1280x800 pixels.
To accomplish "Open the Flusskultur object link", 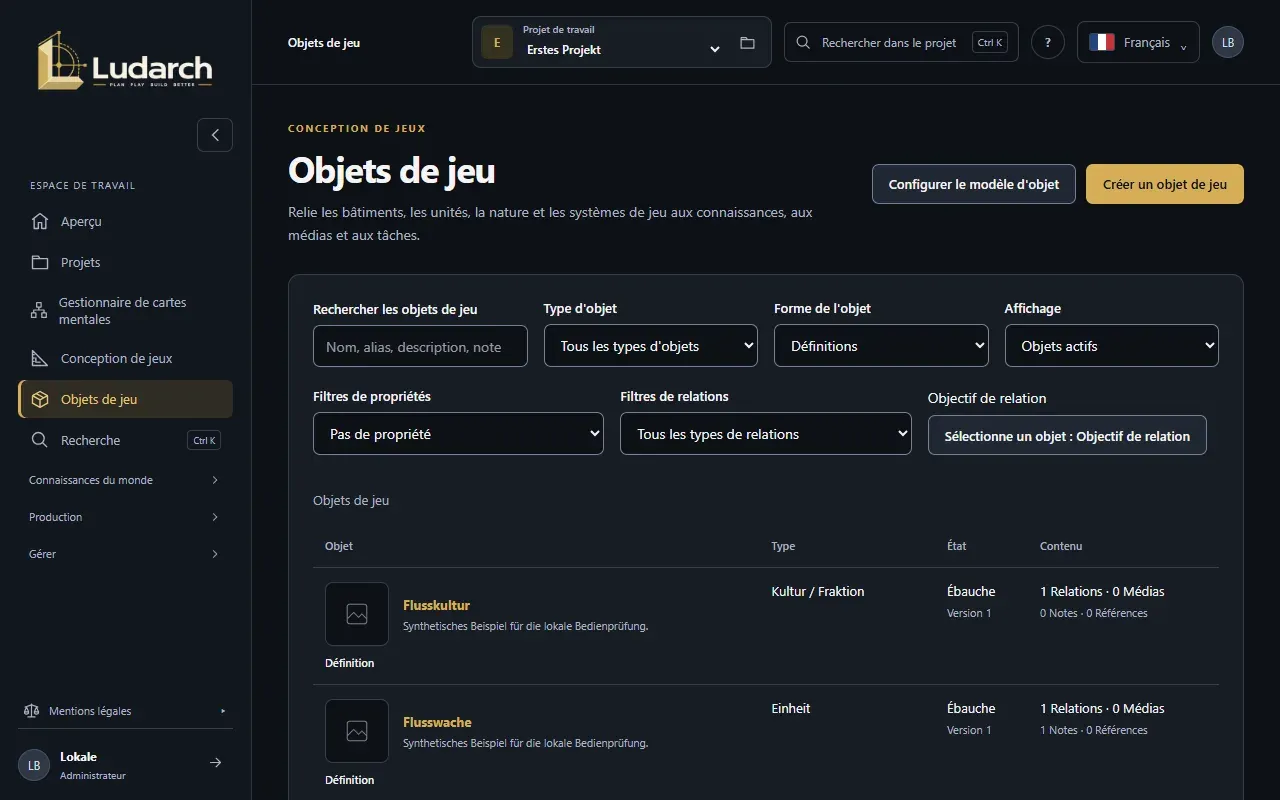I will pos(436,605).
